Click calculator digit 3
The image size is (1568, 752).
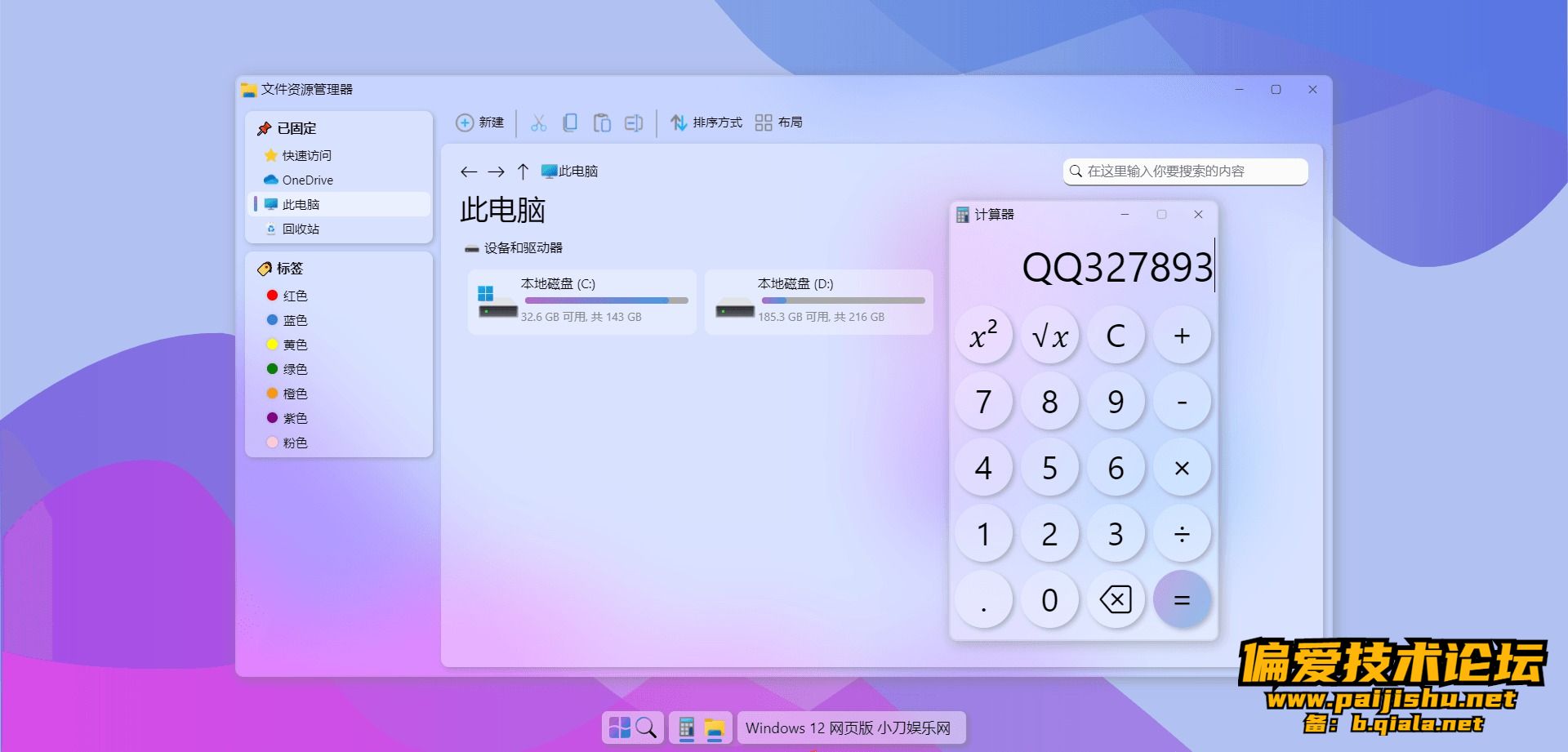point(1116,534)
